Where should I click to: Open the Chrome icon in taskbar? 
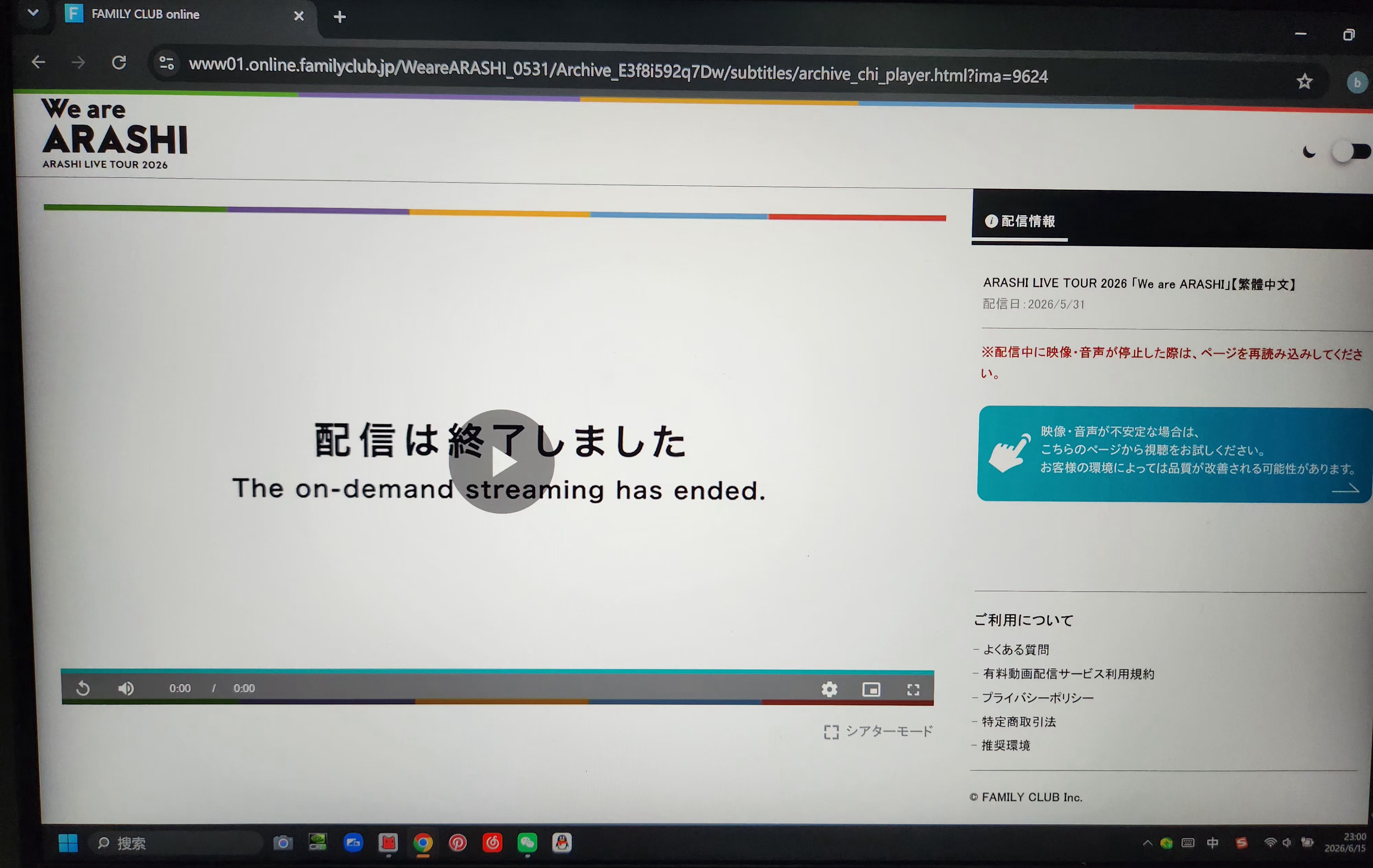423,843
